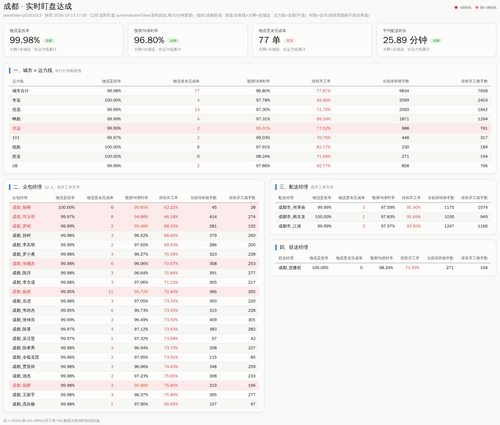500x425 pixels.
Task: Click the 414 cell in 众包经理 table
Action: click(213, 217)
